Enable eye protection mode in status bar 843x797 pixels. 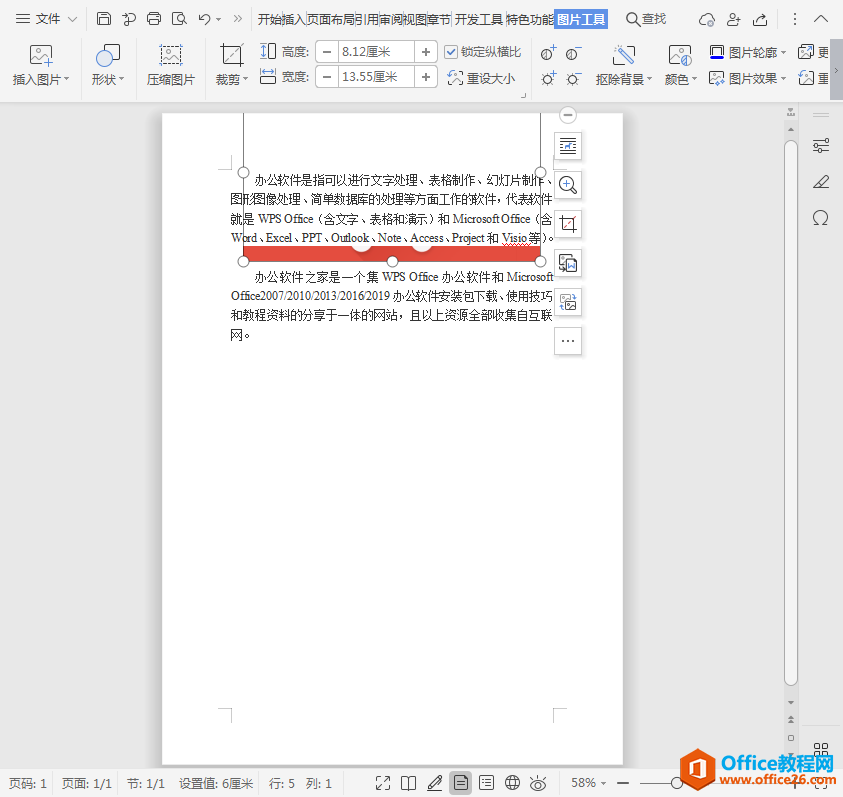click(x=538, y=783)
